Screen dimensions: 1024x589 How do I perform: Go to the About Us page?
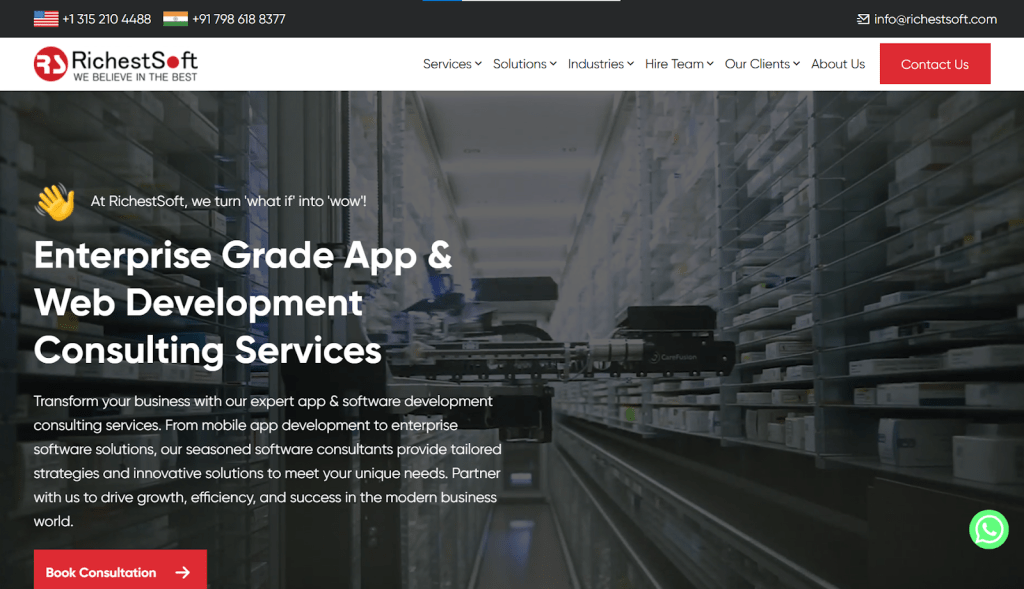click(837, 64)
